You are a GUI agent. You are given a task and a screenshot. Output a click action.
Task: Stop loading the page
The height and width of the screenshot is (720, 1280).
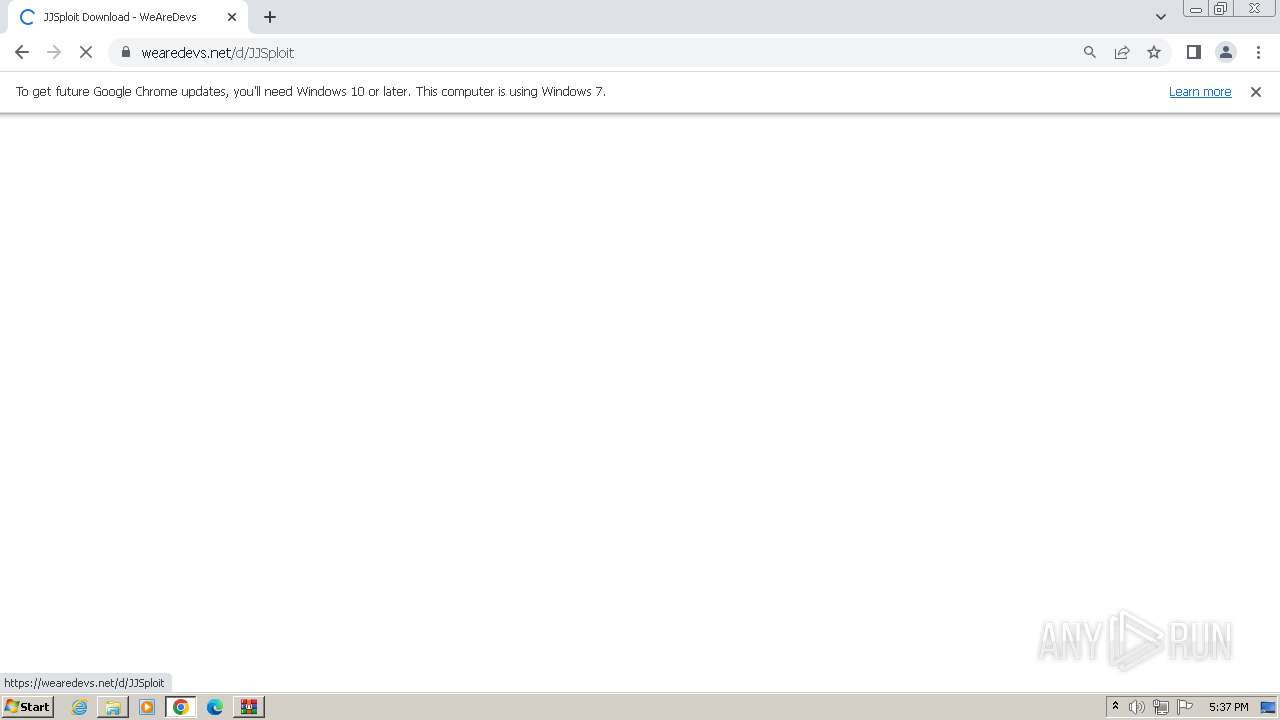click(x=86, y=52)
